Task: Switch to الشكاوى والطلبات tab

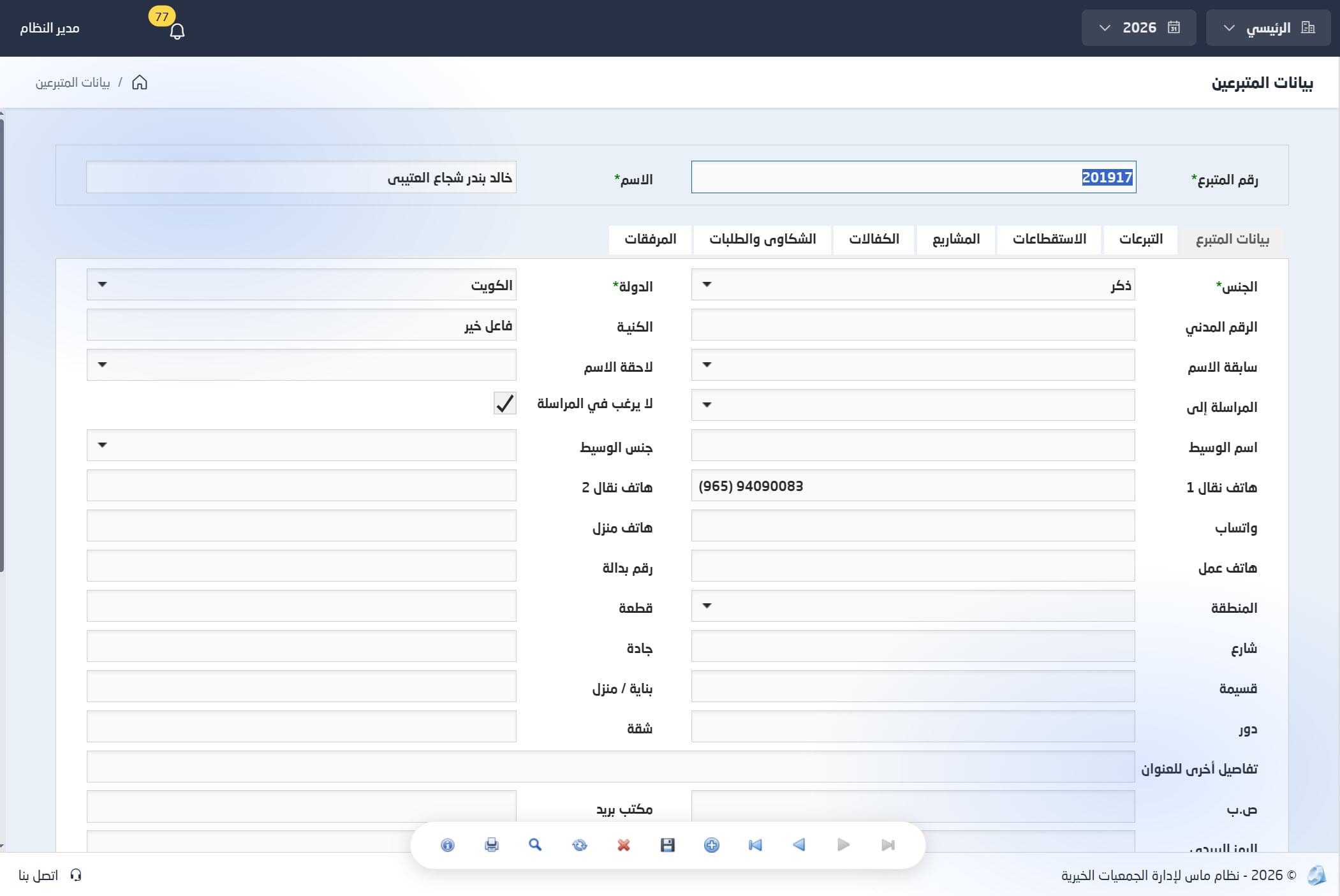Action: pos(762,239)
